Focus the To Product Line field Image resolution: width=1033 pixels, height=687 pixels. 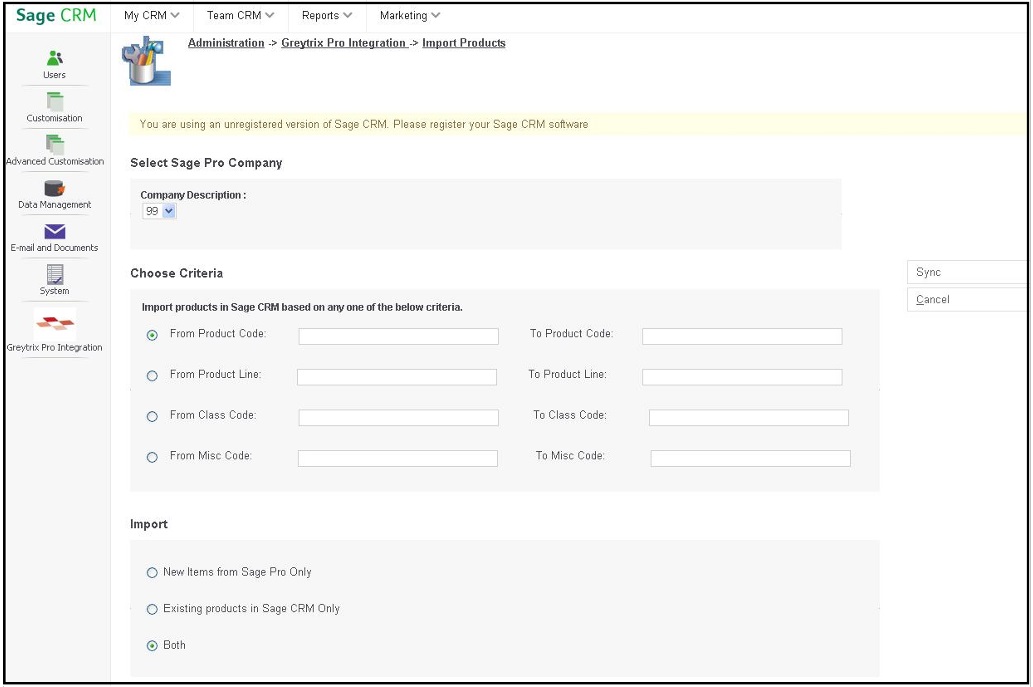tap(742, 377)
